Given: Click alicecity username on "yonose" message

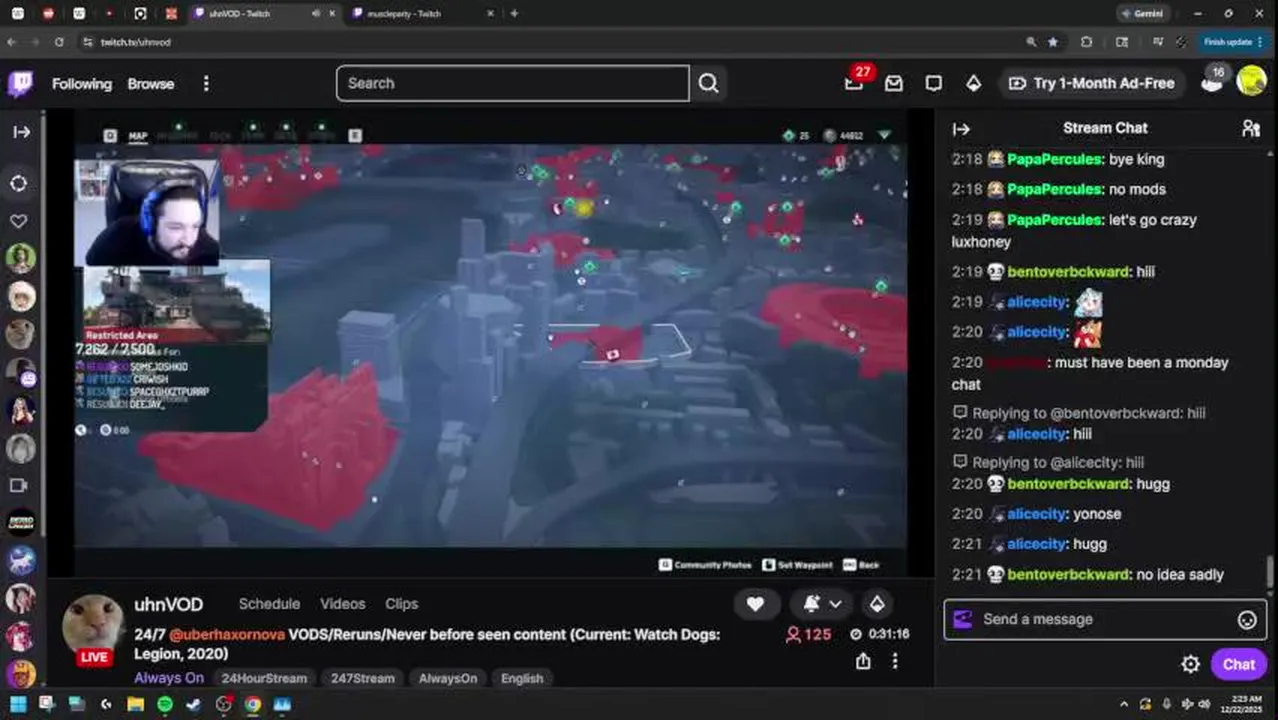Looking at the screenshot, I should 1037,514.
